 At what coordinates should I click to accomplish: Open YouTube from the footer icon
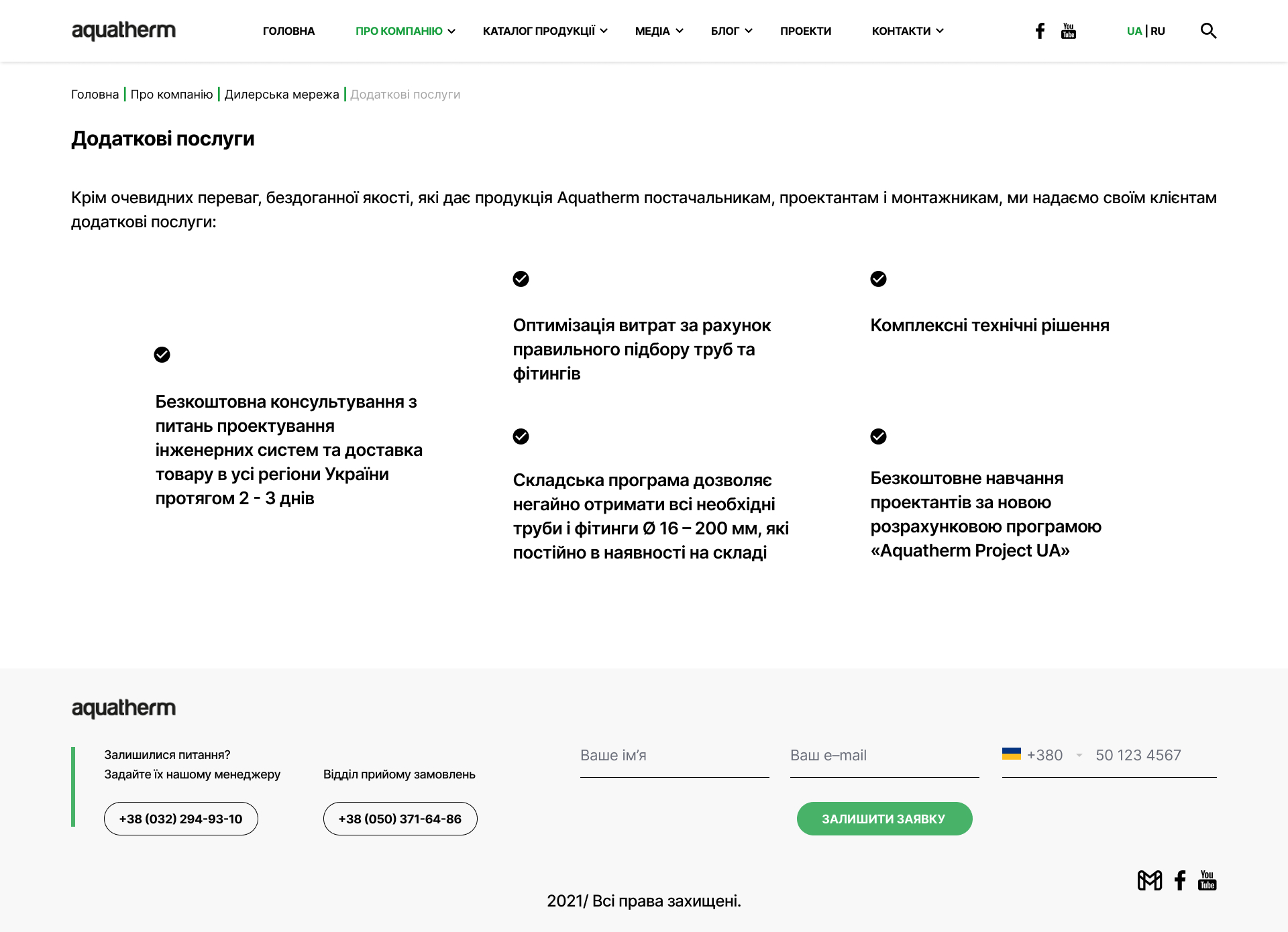tap(1207, 880)
